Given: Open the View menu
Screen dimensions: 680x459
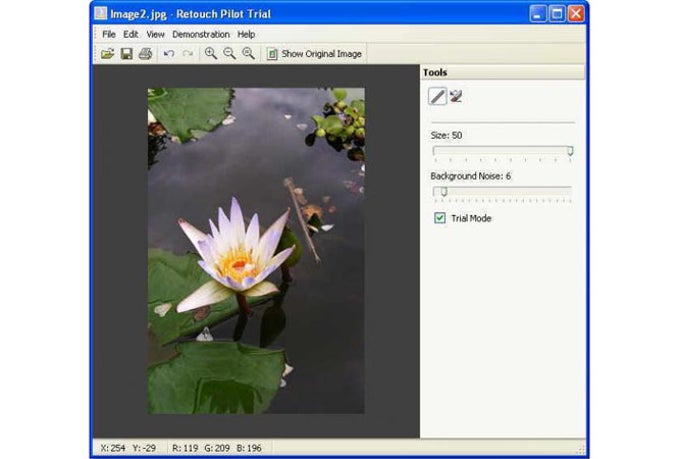Looking at the screenshot, I should pyautogui.click(x=155, y=34).
